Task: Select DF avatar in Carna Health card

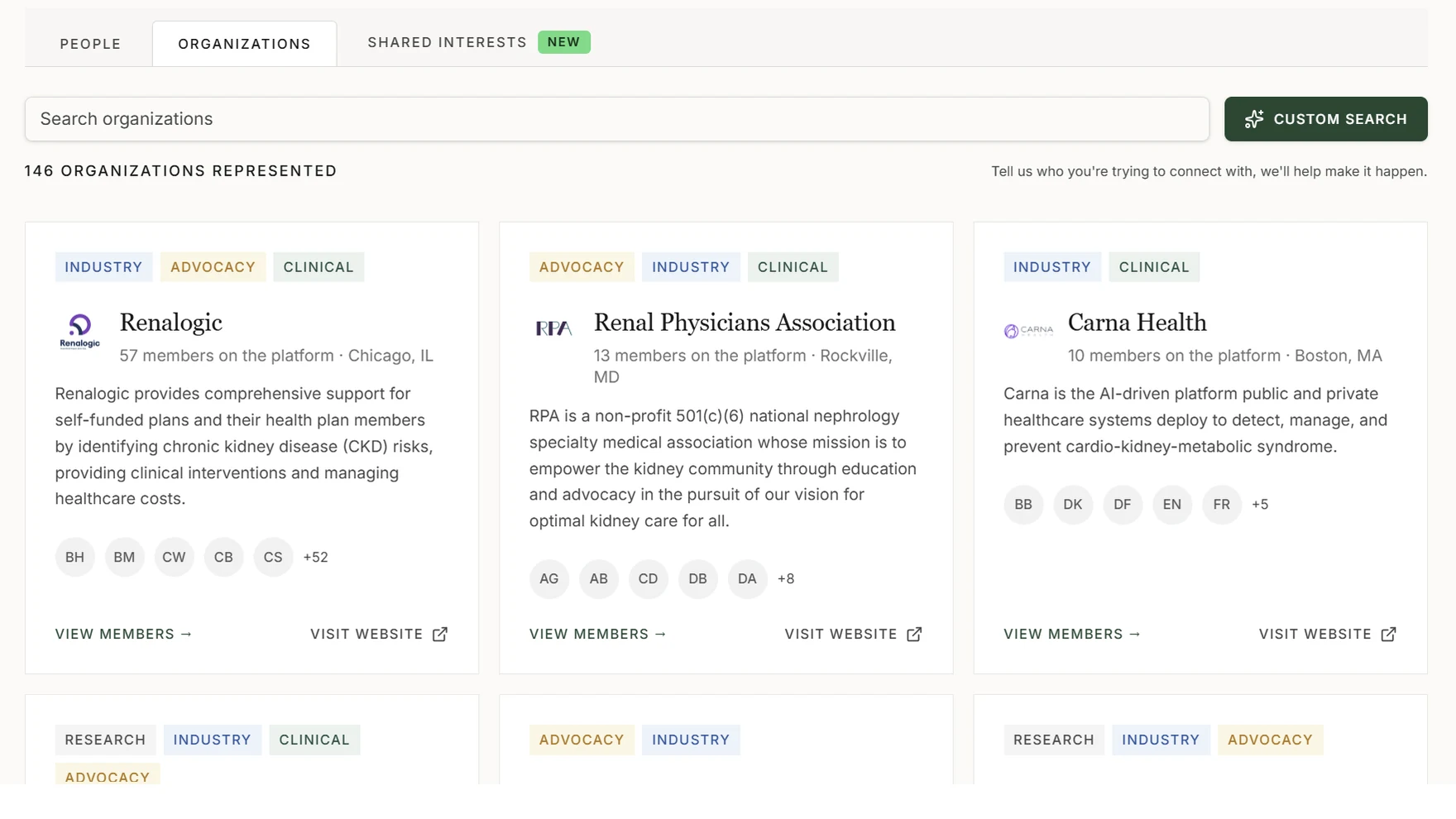Action: (x=1123, y=505)
